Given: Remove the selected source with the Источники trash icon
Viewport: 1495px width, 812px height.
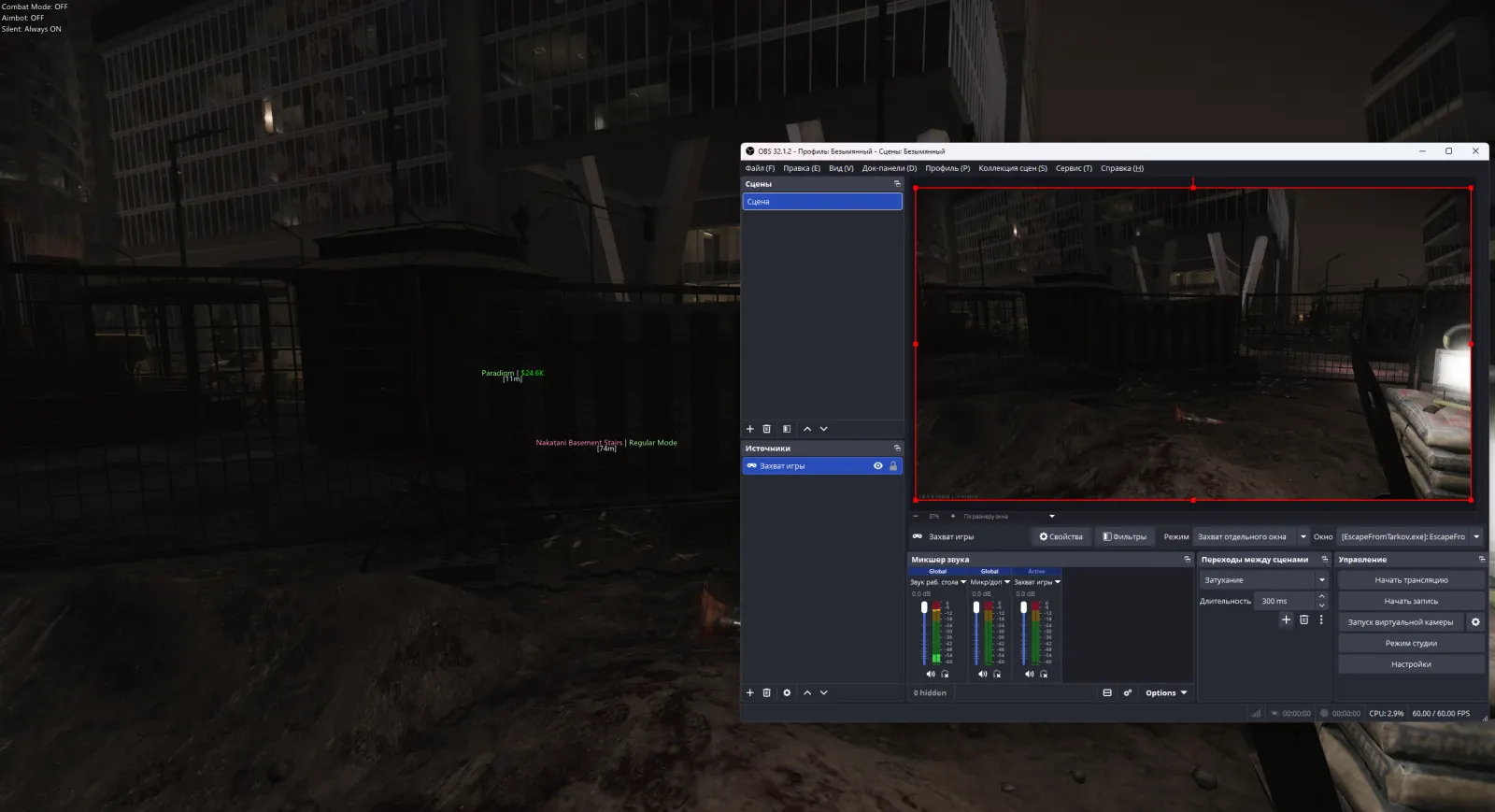Looking at the screenshot, I should [767, 692].
